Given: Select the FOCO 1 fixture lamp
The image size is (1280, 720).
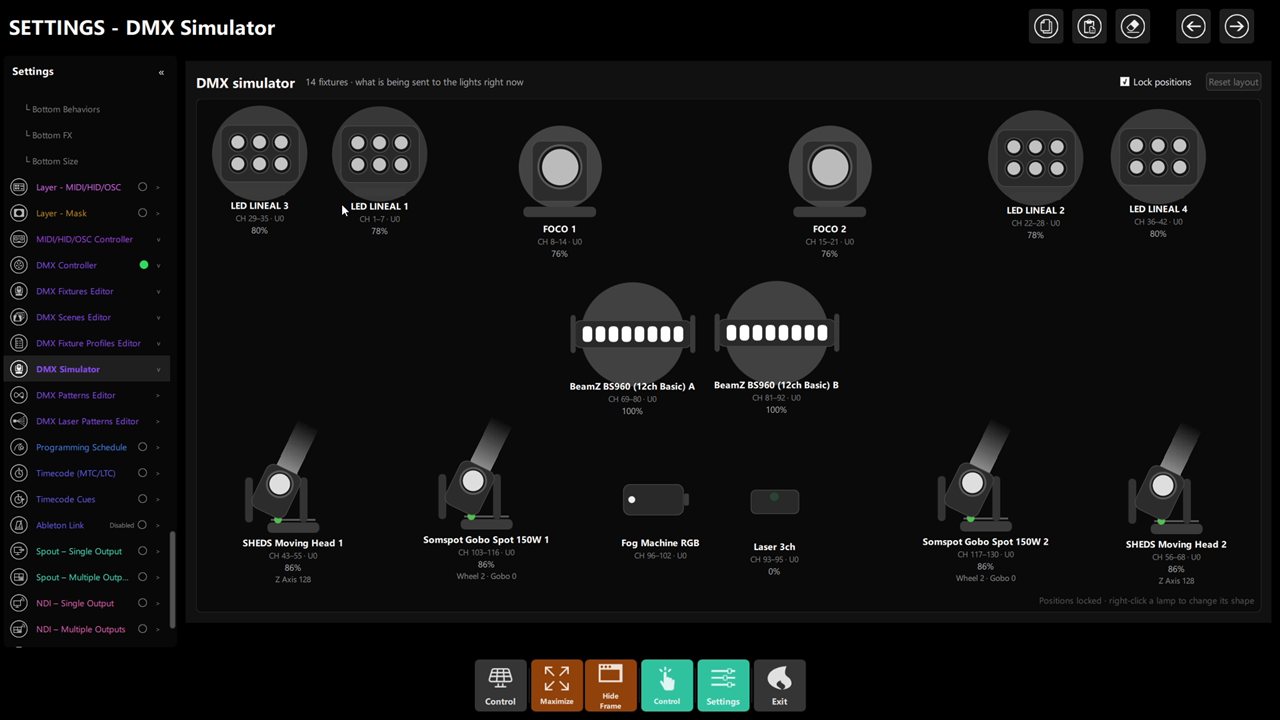Looking at the screenshot, I should tap(559, 172).
